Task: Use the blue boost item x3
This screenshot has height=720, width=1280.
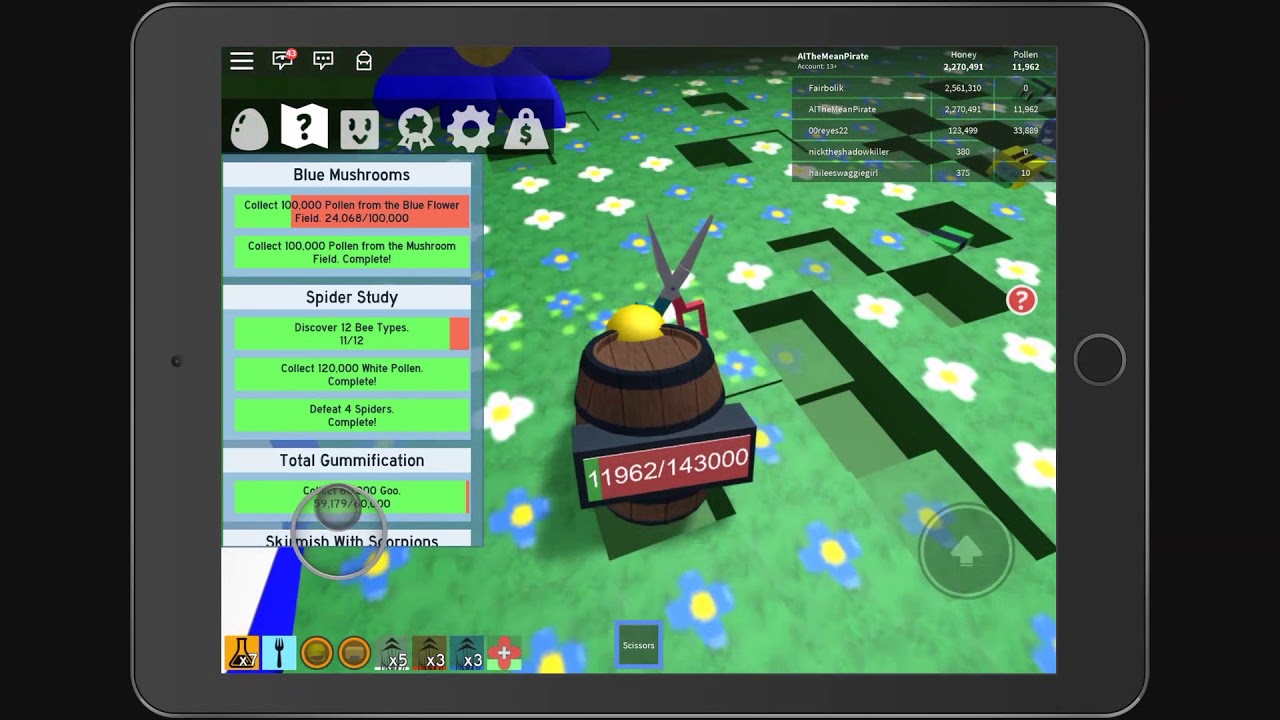Action: click(467, 653)
